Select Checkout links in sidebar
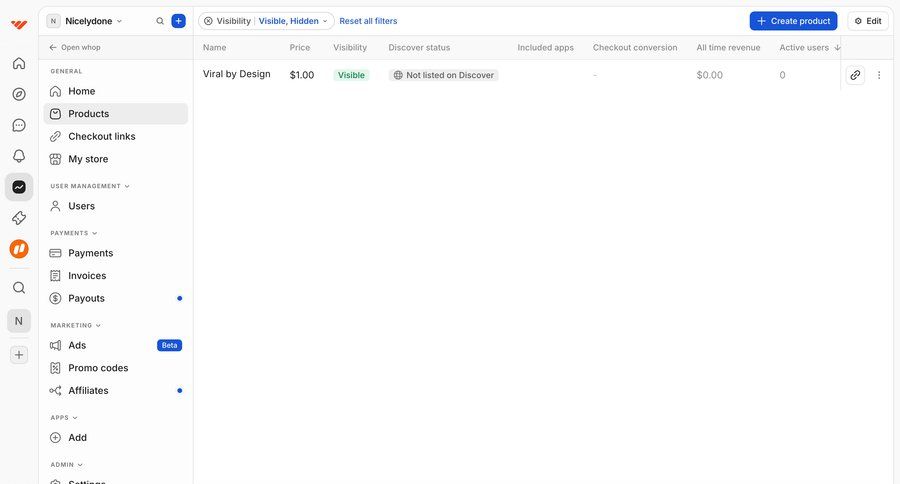Image resolution: width=900 pixels, height=484 pixels. (x=101, y=136)
